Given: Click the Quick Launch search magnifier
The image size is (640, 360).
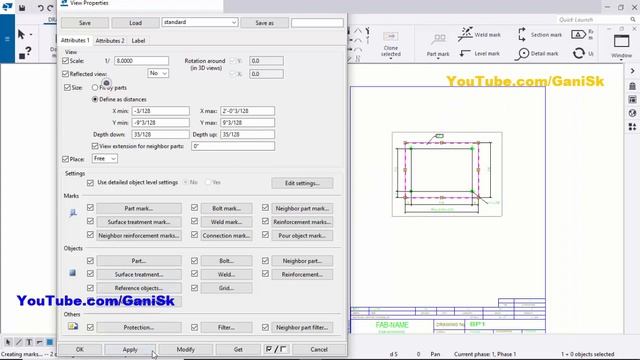Looking at the screenshot, I should tap(633, 20).
